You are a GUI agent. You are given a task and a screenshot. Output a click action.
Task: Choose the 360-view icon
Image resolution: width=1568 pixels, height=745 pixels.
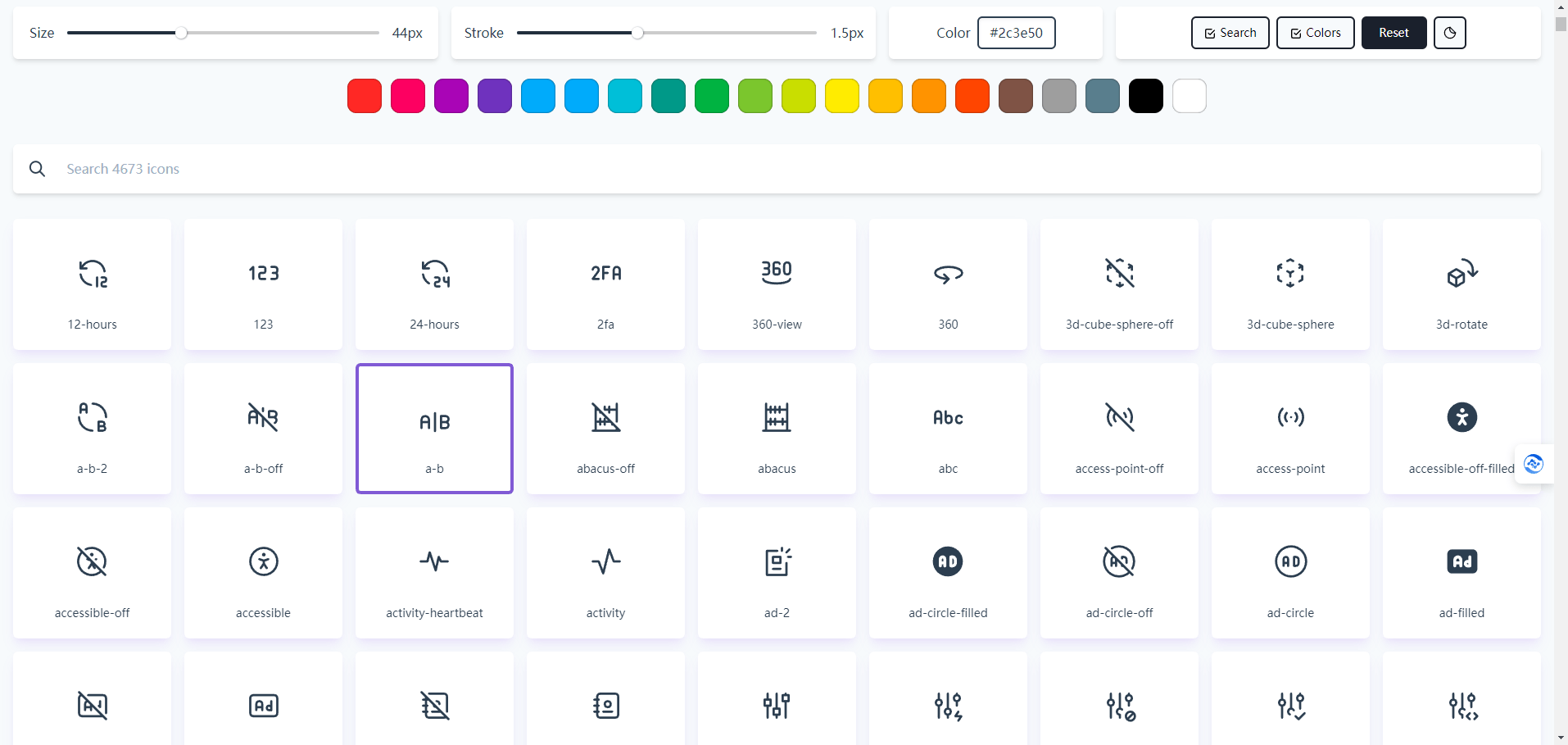click(x=776, y=284)
